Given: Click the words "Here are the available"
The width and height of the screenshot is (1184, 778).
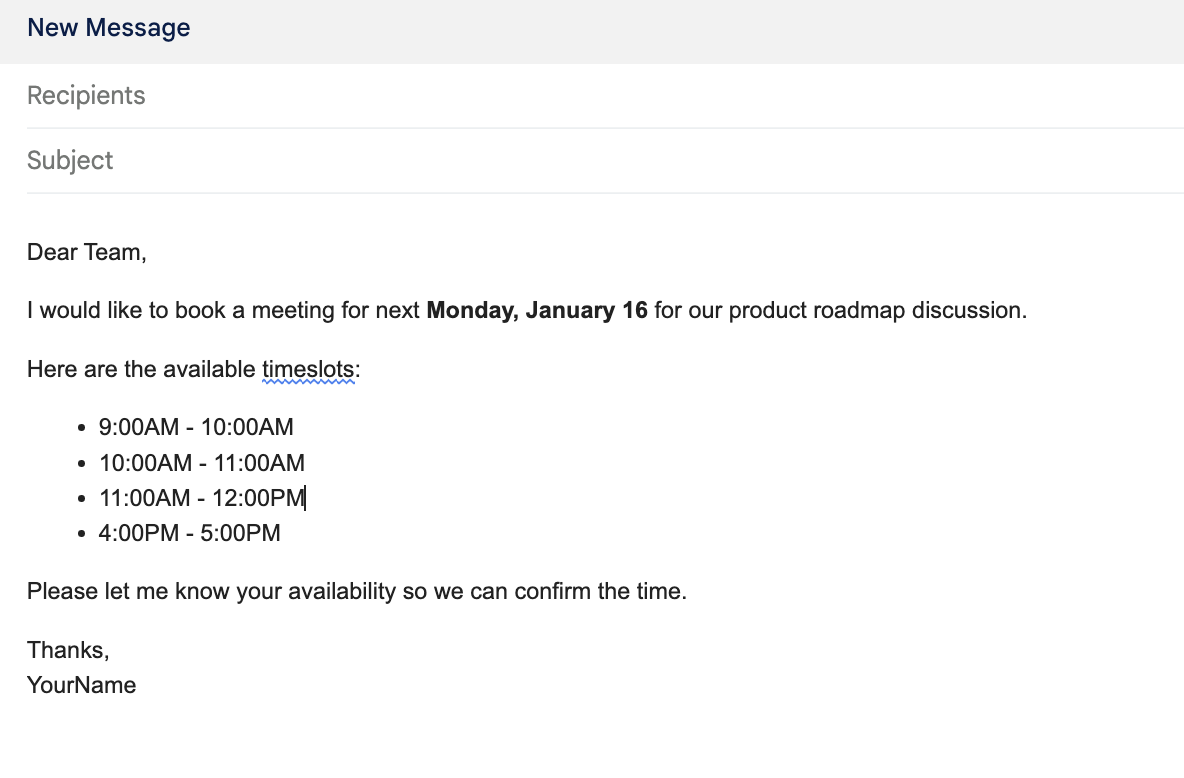Looking at the screenshot, I should pos(141,370).
